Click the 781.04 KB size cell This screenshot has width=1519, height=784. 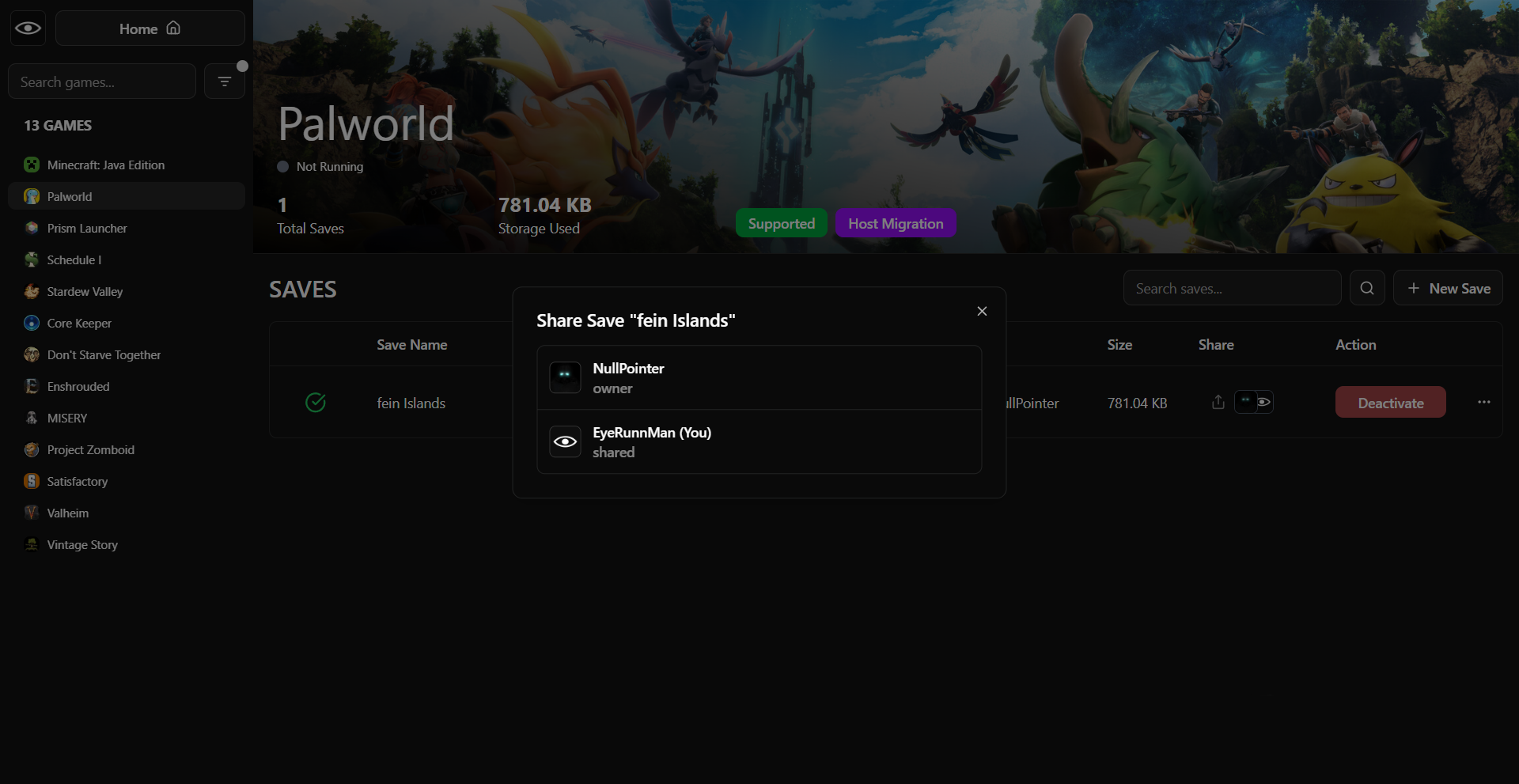[x=1137, y=403]
